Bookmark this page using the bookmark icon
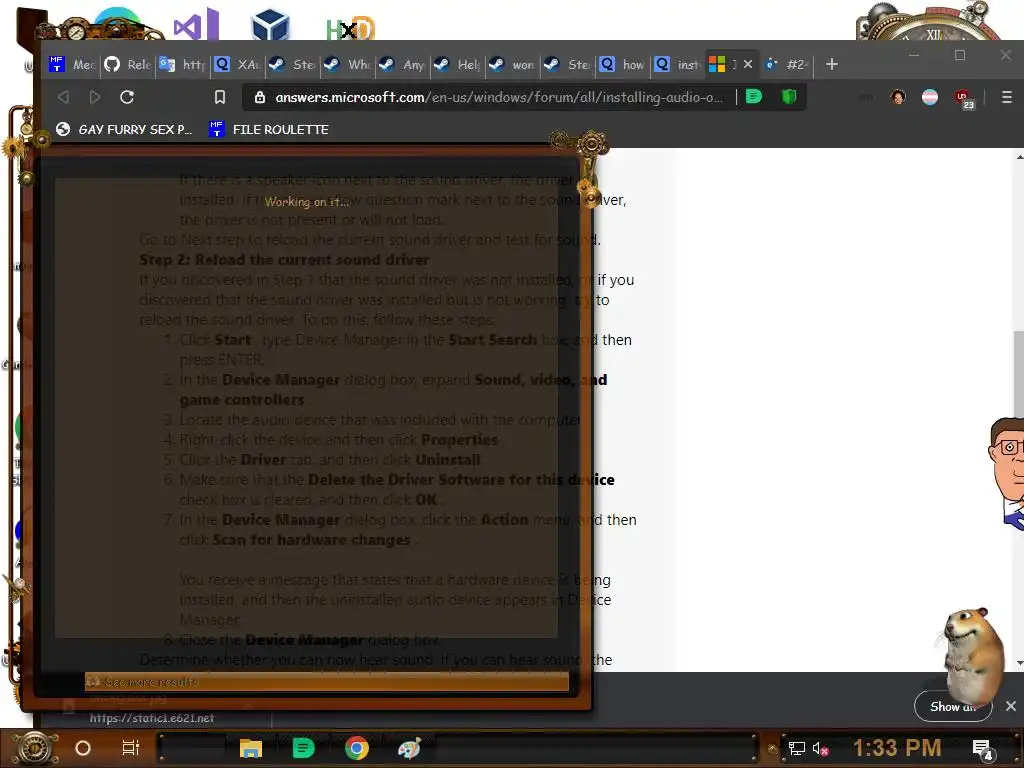This screenshot has height=768, width=1024. [x=219, y=97]
